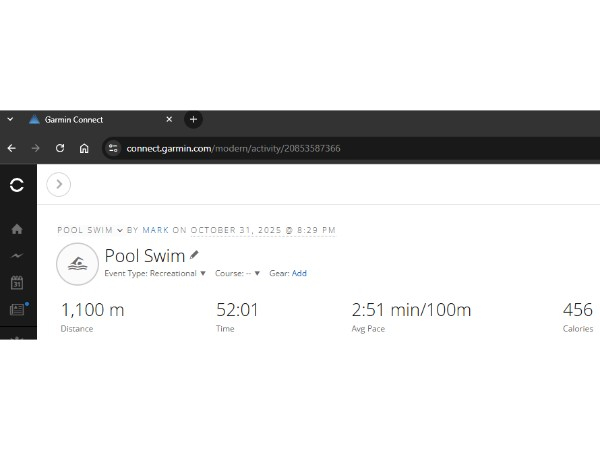Image resolution: width=600 pixels, height=450 pixels.
Task: Open the Calendar sidebar icon
Action: pos(17,283)
